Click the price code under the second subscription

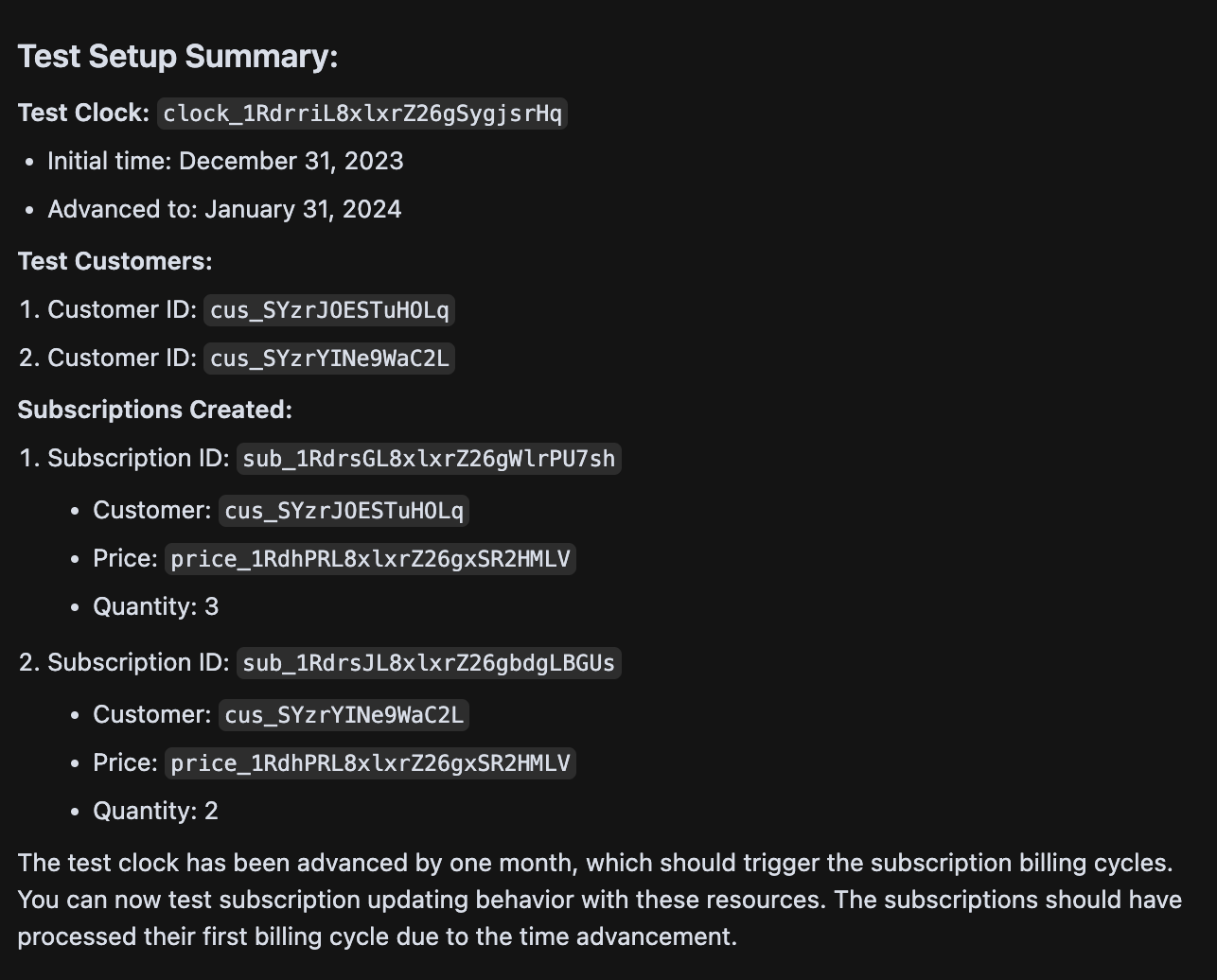[x=370, y=763]
